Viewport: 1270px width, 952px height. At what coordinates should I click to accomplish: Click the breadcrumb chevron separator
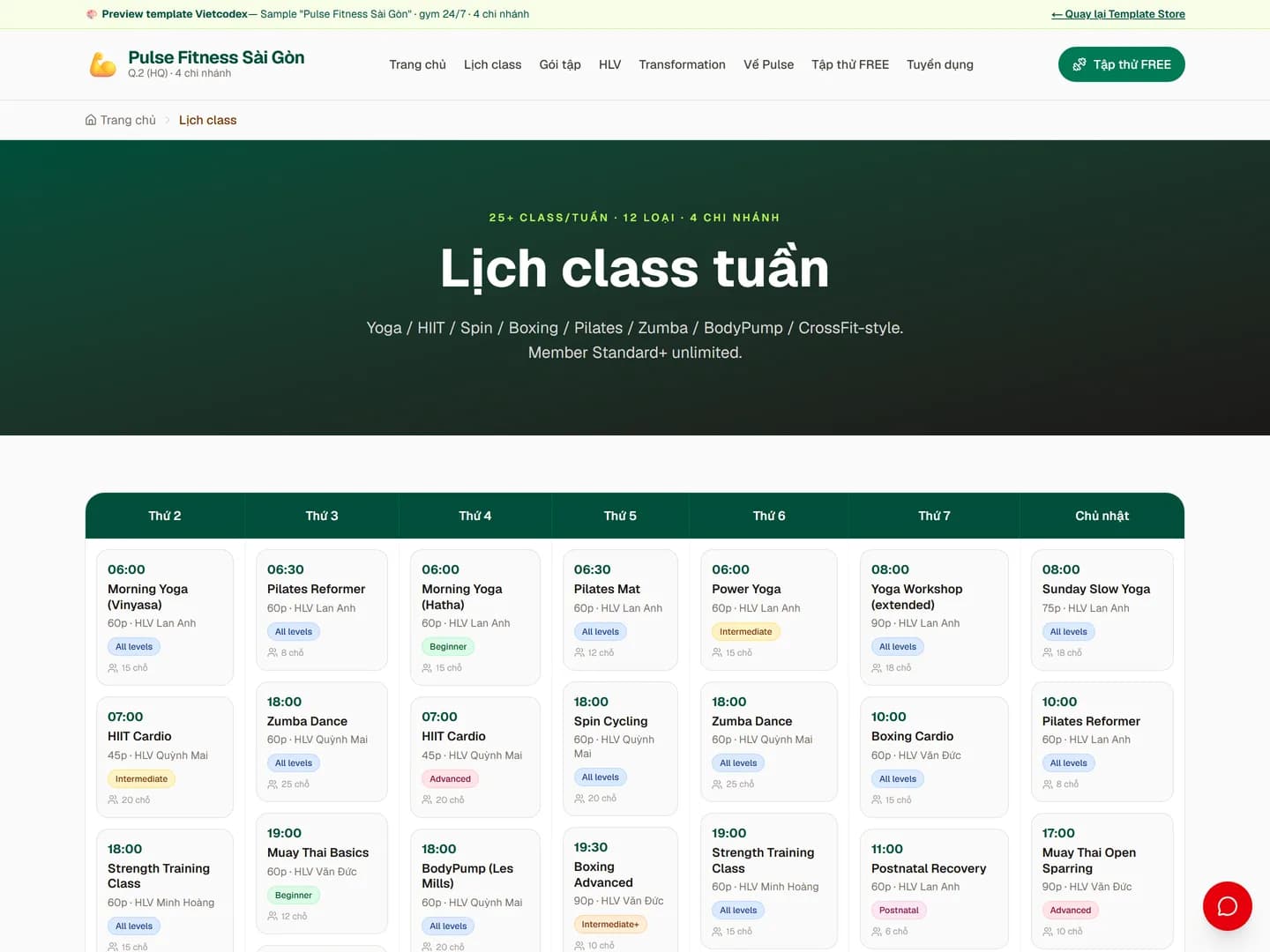[x=168, y=120]
